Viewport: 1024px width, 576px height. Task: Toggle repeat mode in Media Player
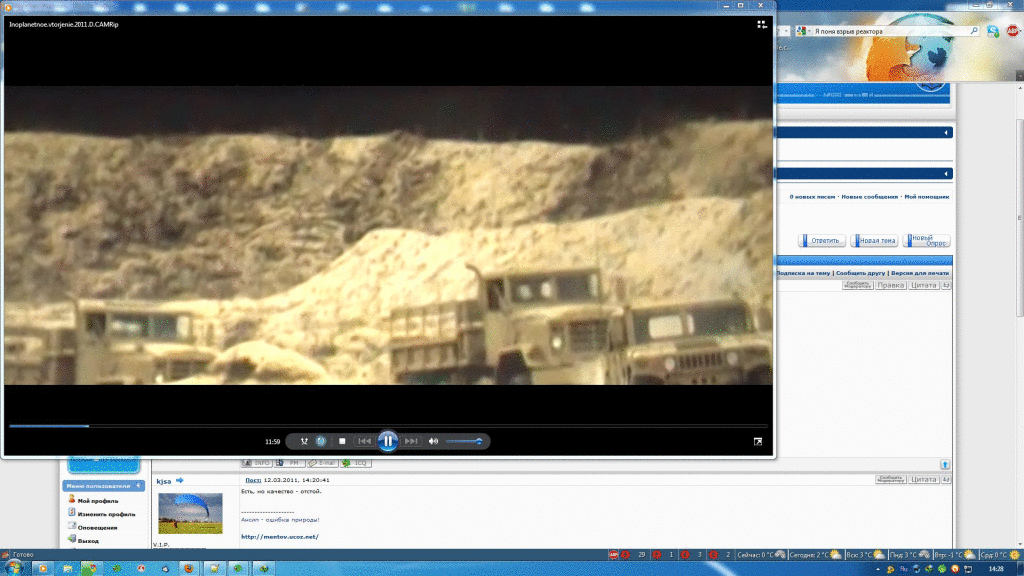click(321, 441)
